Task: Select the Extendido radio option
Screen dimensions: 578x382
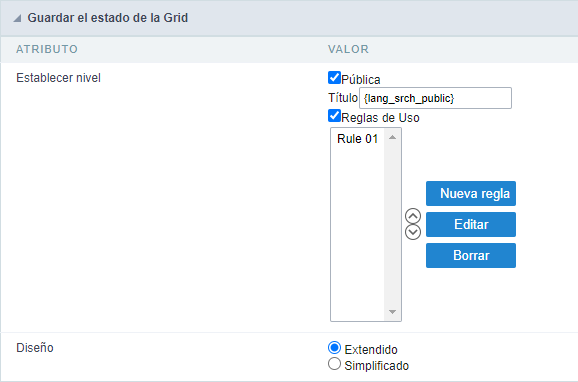Action: [x=334, y=348]
